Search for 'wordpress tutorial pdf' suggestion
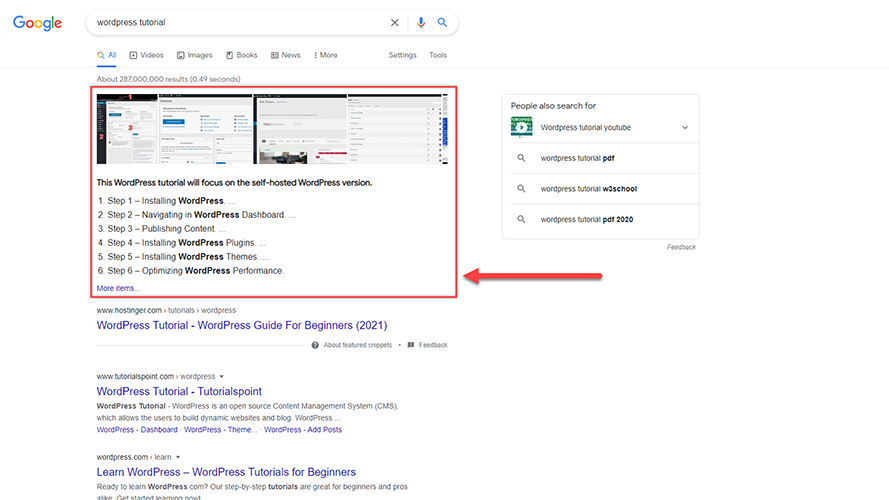 point(577,158)
